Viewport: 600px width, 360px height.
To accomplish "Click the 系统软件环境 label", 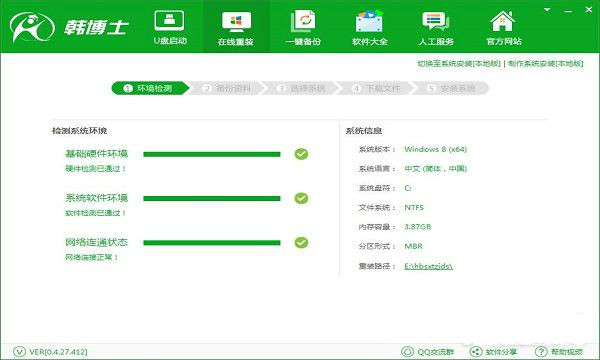I will pos(96,198).
